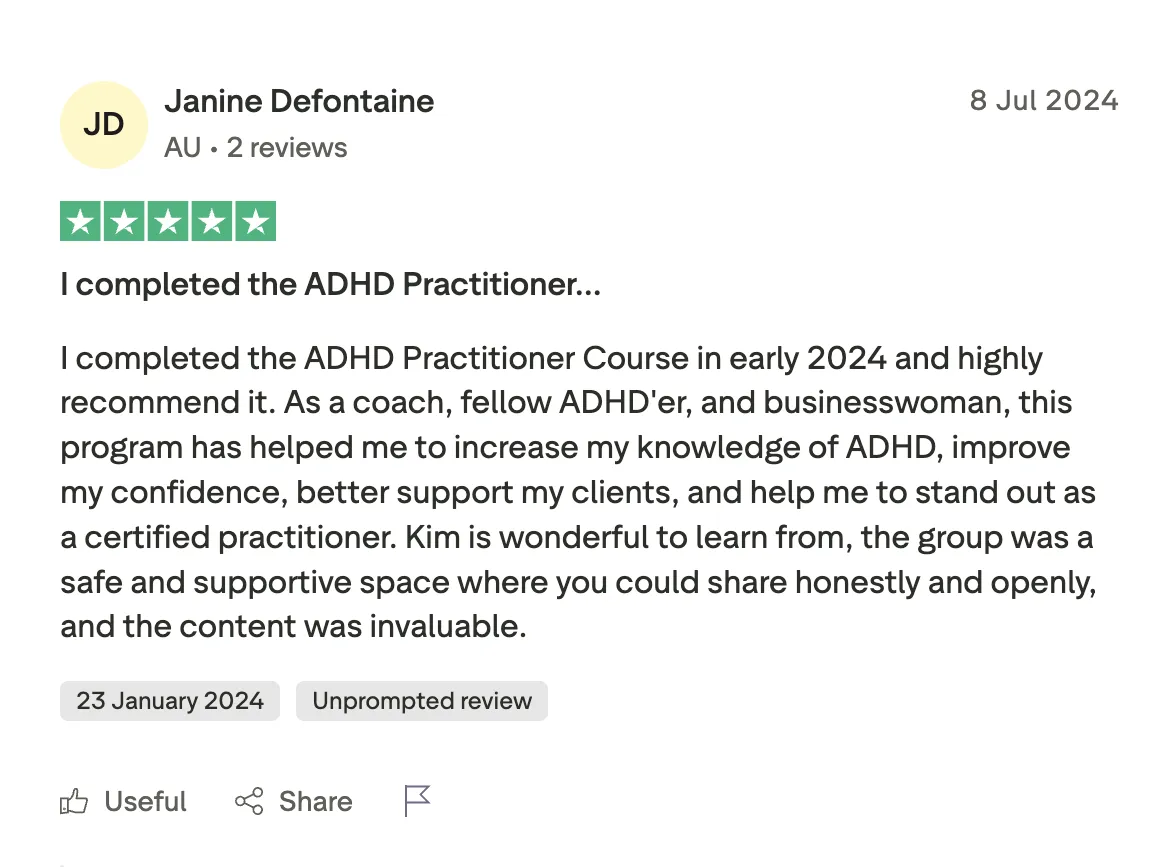The width and height of the screenshot is (1156, 867).
Task: Click the second green rating star
Action: [124, 222]
